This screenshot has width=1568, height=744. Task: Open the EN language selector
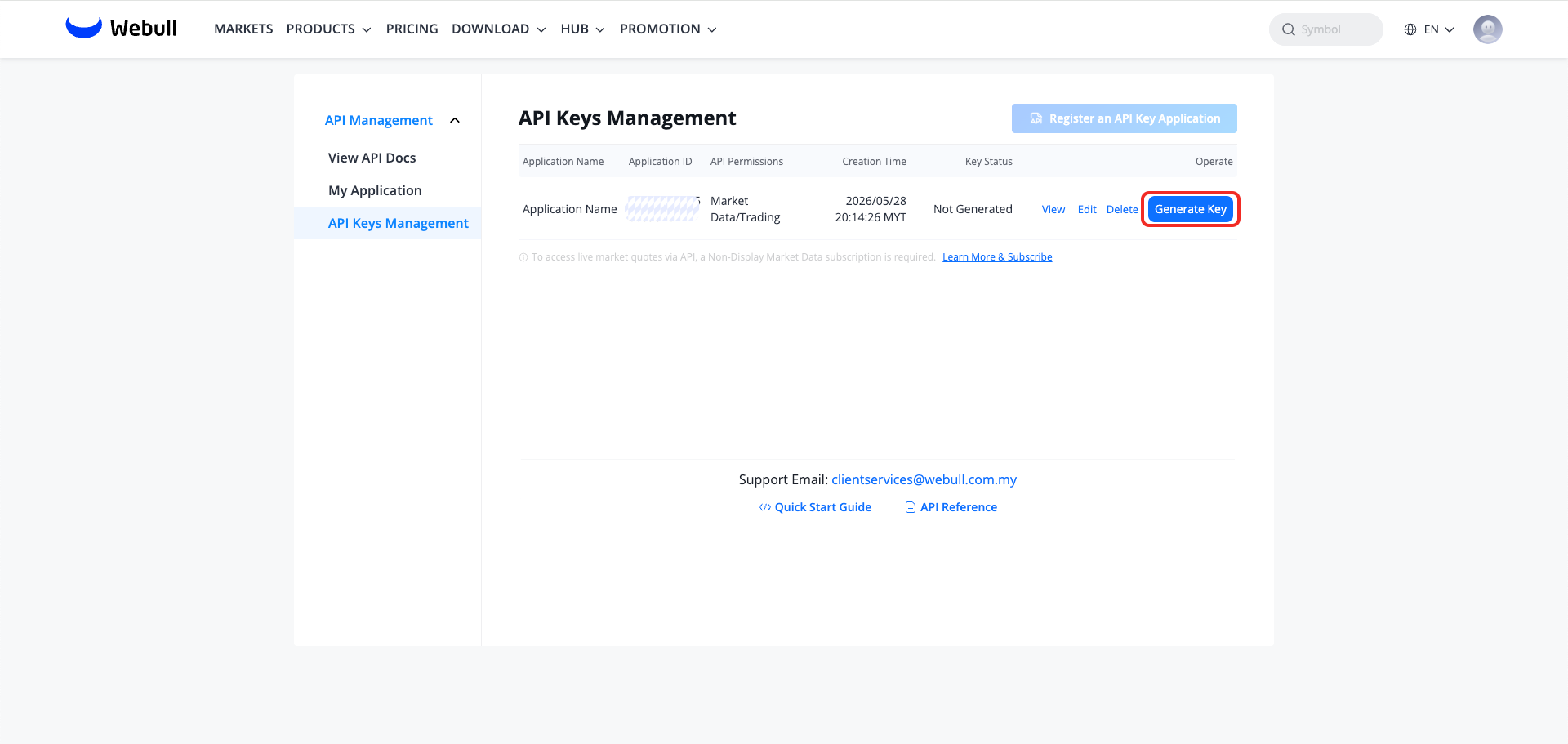(1430, 29)
